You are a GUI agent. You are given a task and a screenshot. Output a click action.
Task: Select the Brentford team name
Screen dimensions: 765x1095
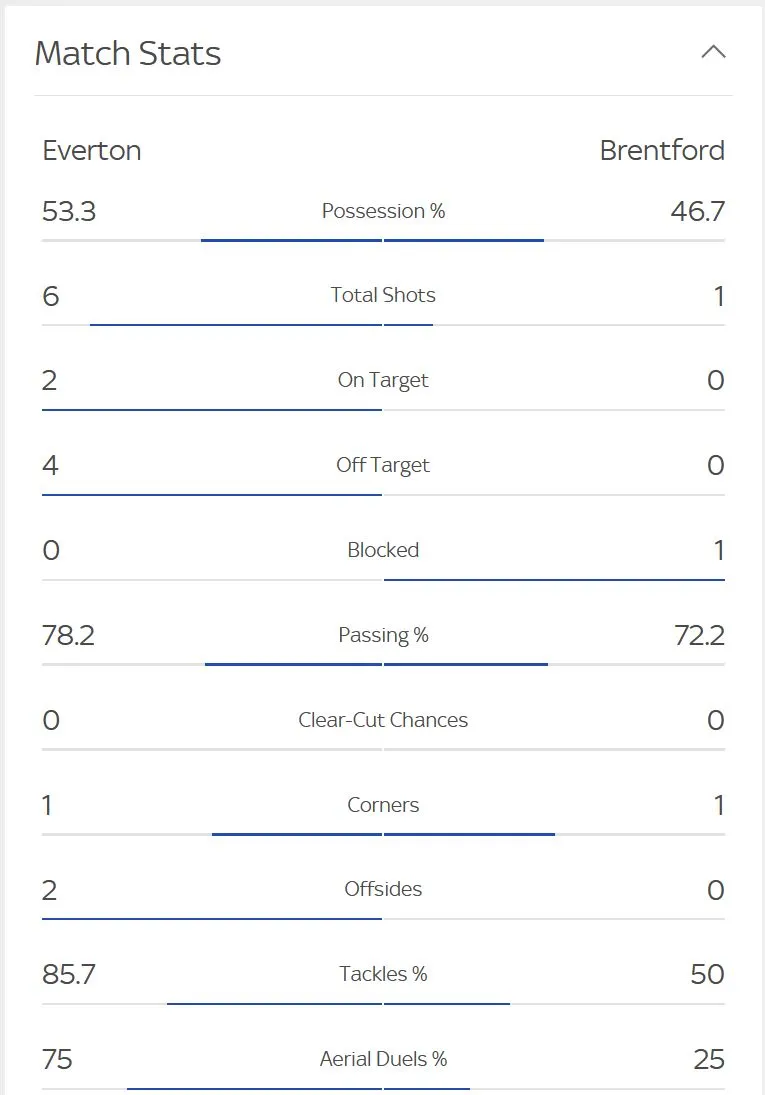click(x=662, y=151)
